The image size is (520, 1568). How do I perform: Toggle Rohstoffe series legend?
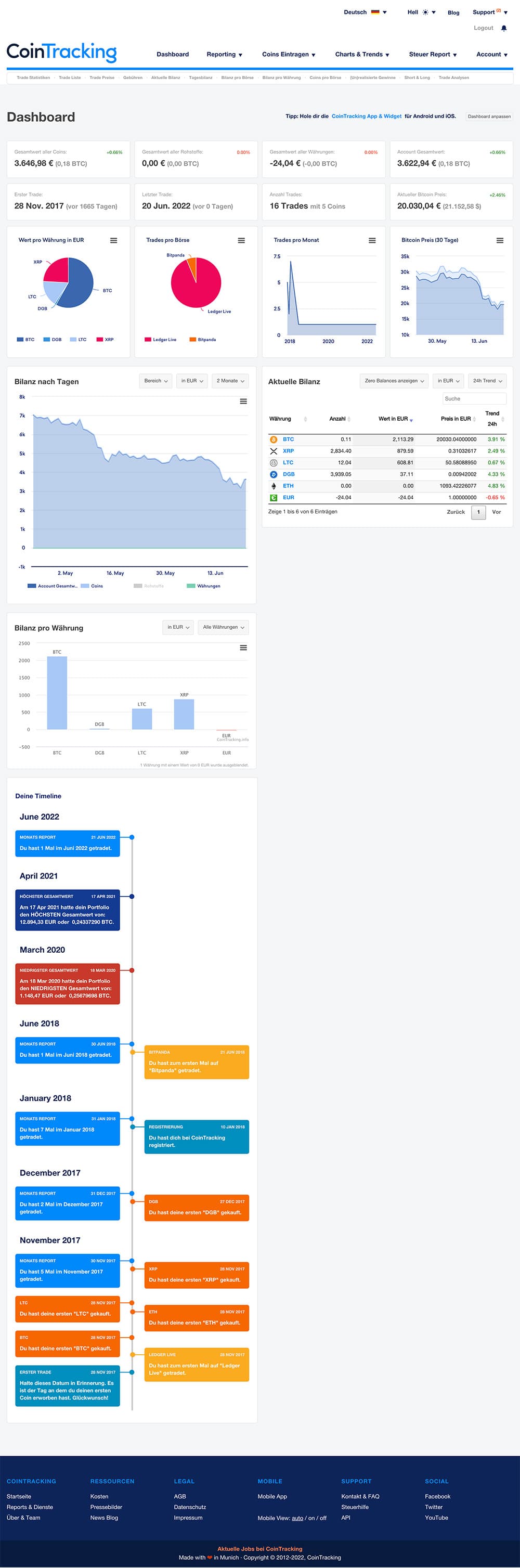[149, 586]
